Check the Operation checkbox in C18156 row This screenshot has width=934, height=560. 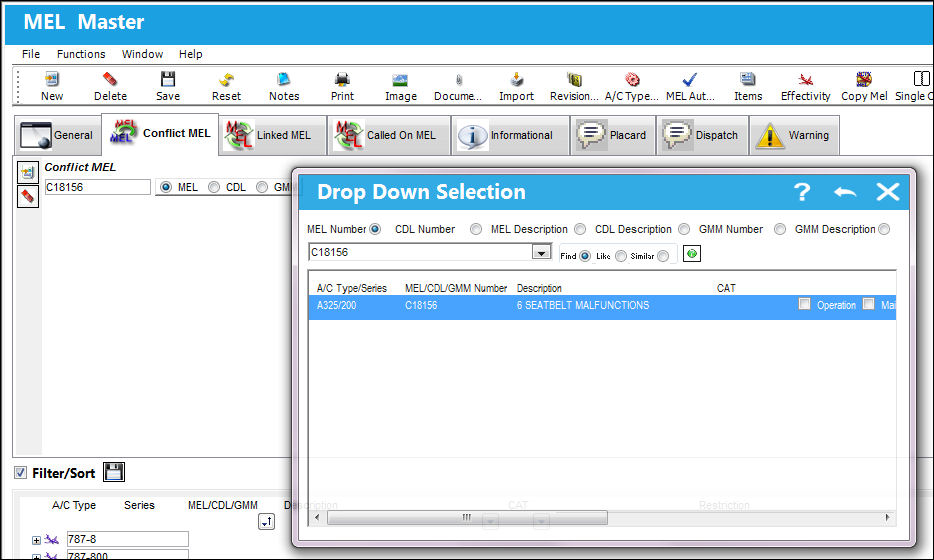(804, 304)
